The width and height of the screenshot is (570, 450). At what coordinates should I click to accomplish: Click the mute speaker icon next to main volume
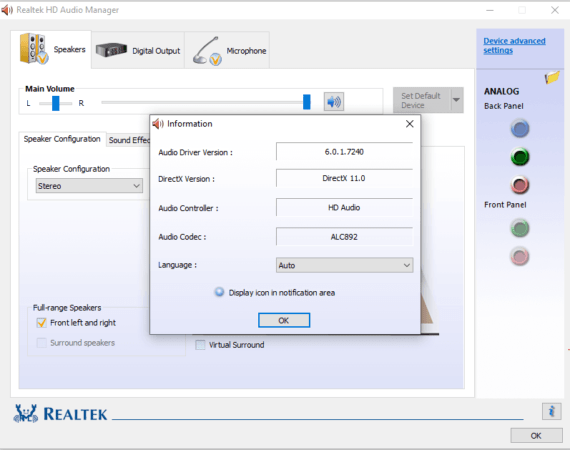coord(334,102)
